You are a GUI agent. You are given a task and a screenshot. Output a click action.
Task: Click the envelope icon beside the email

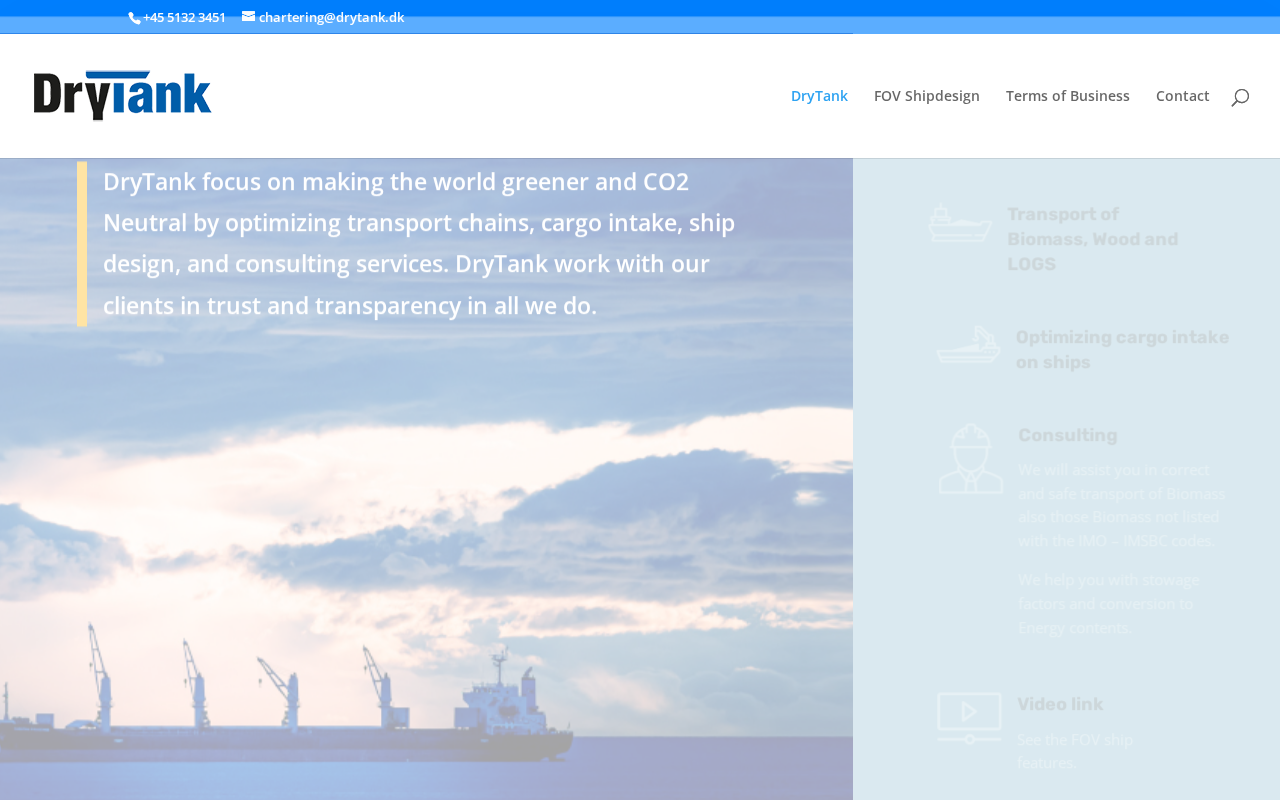coord(249,16)
